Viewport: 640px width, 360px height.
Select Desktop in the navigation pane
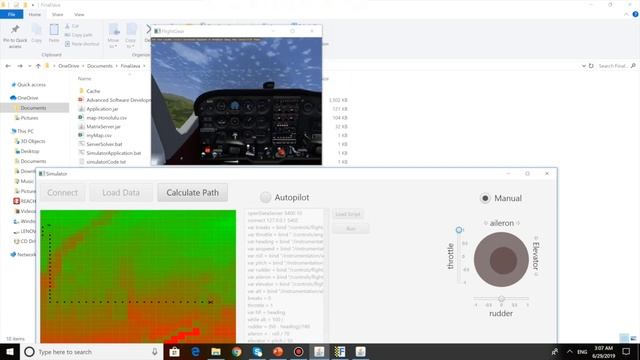coord(30,151)
